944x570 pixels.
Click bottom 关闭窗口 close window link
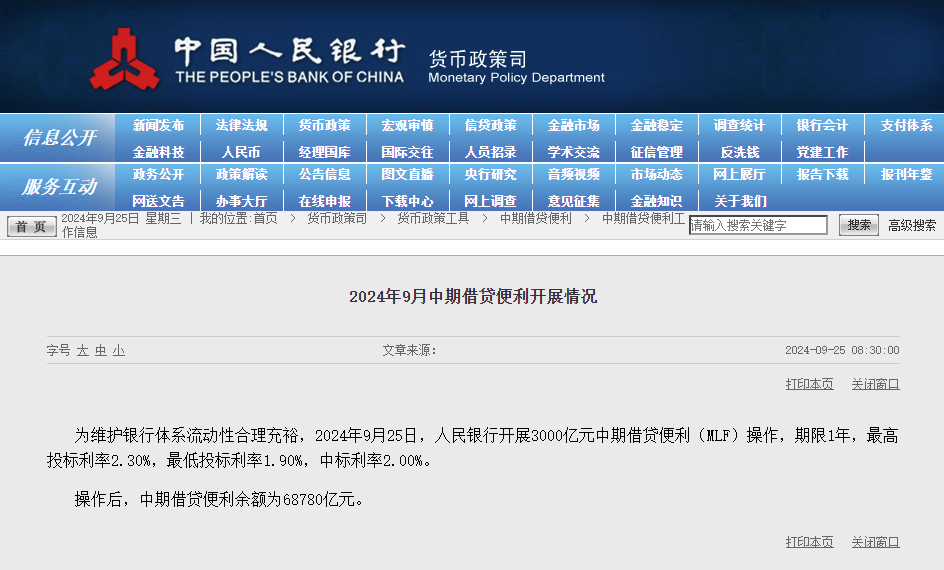[x=875, y=542]
